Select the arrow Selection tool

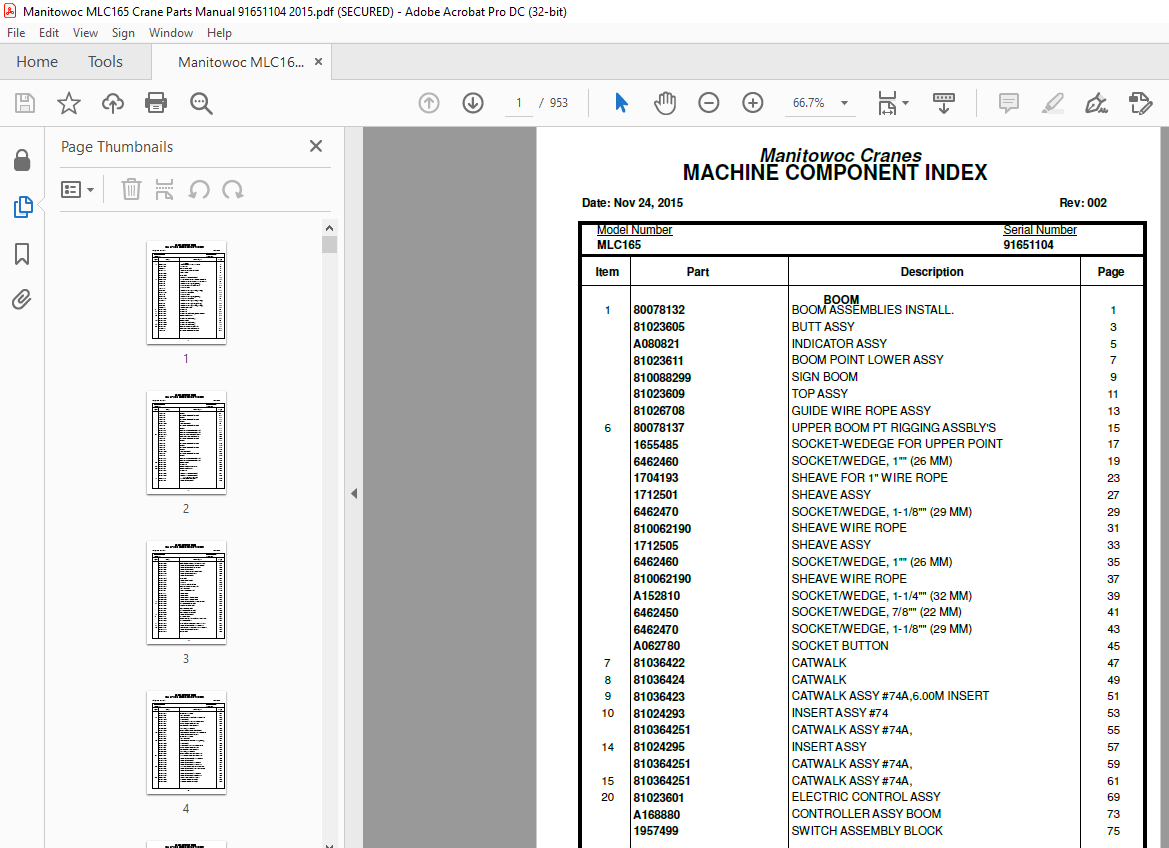point(621,103)
